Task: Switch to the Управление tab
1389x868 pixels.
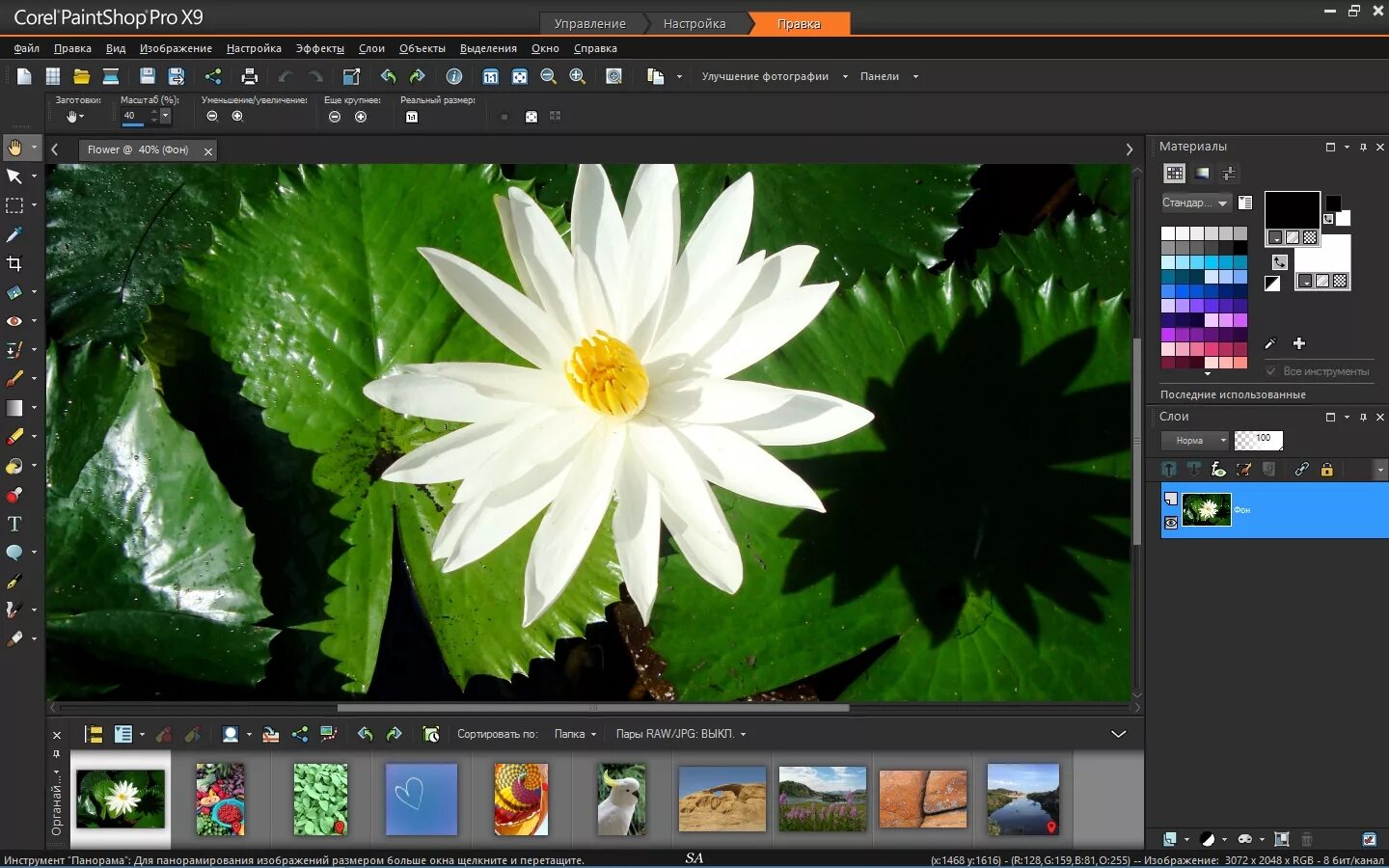Action: pyautogui.click(x=589, y=23)
